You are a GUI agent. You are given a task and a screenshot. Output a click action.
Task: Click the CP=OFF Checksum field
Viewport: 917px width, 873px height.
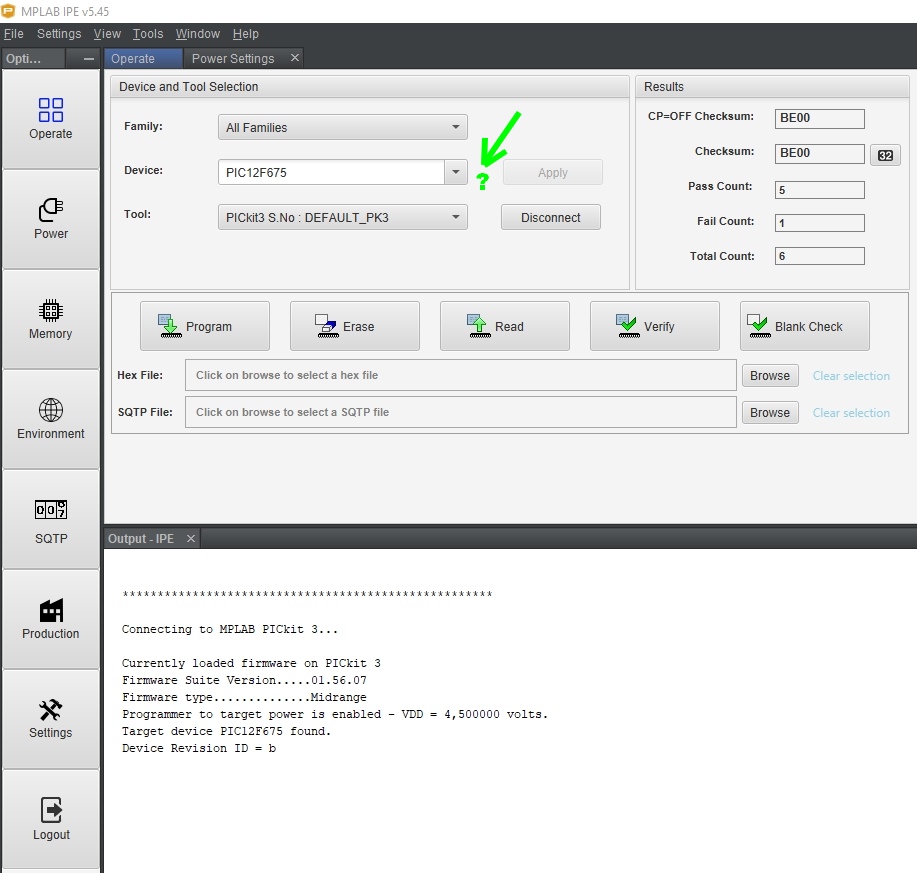coord(819,118)
